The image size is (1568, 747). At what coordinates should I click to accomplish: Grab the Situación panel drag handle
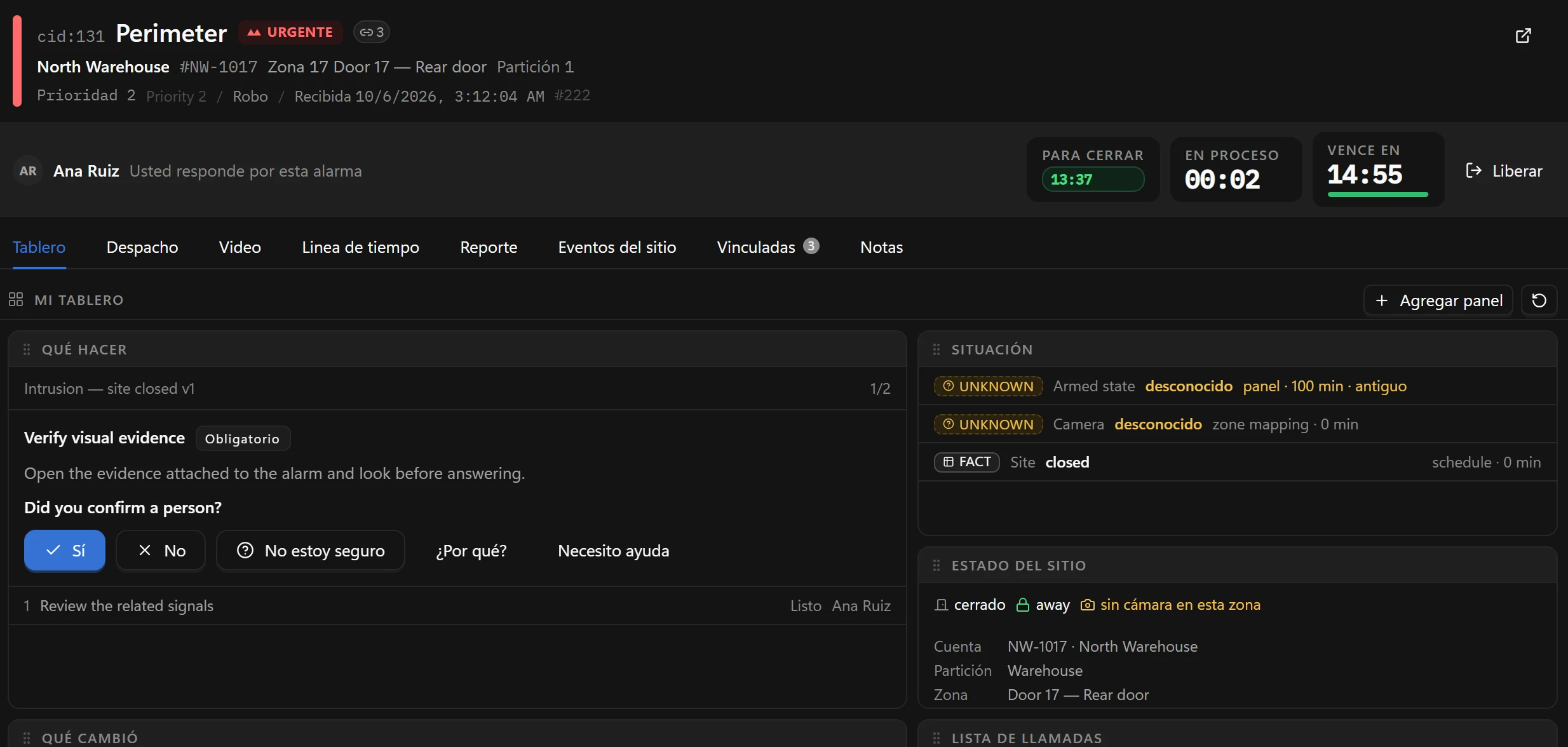pyautogui.click(x=936, y=349)
